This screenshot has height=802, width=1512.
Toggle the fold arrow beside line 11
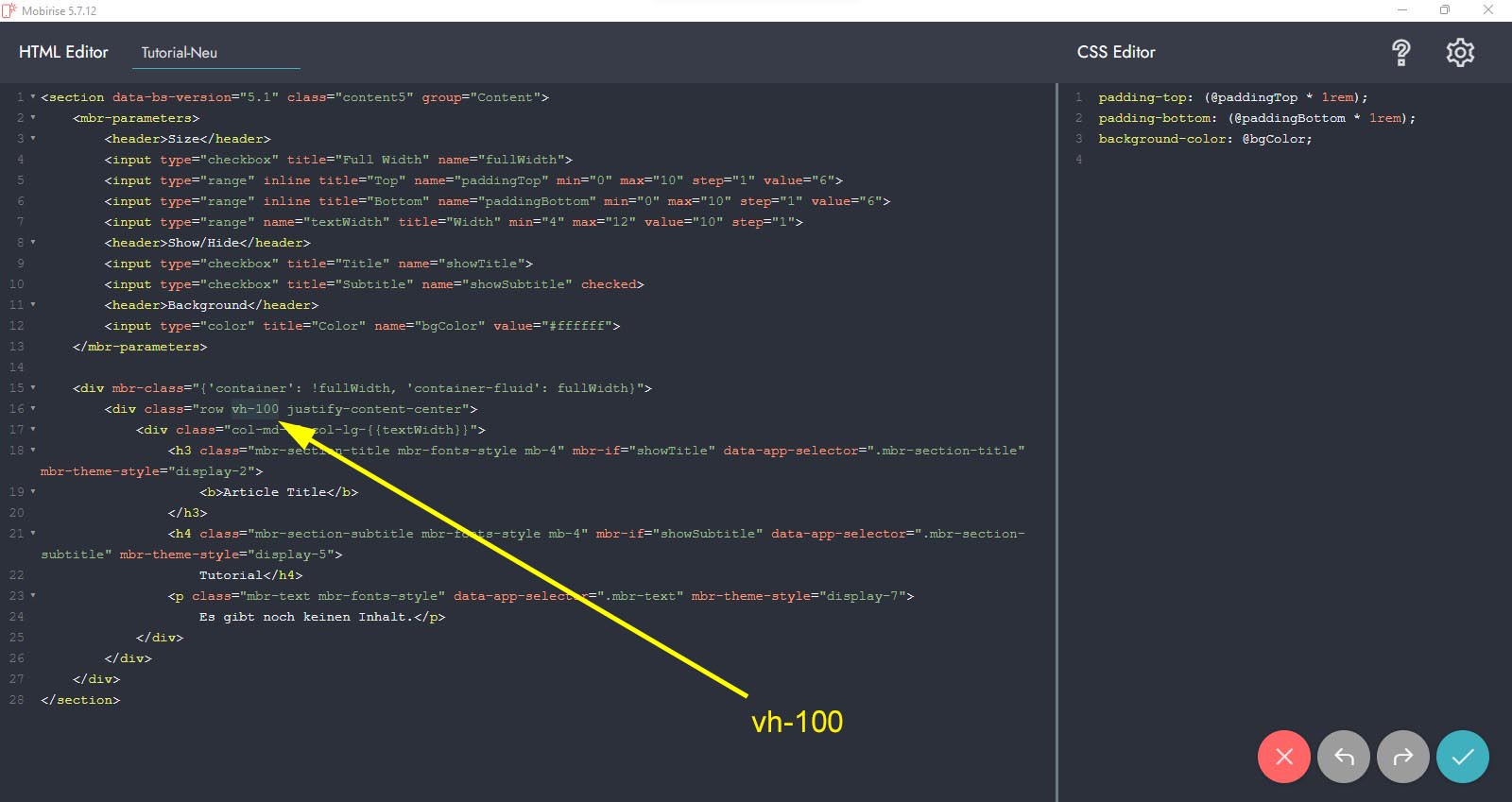[33, 305]
